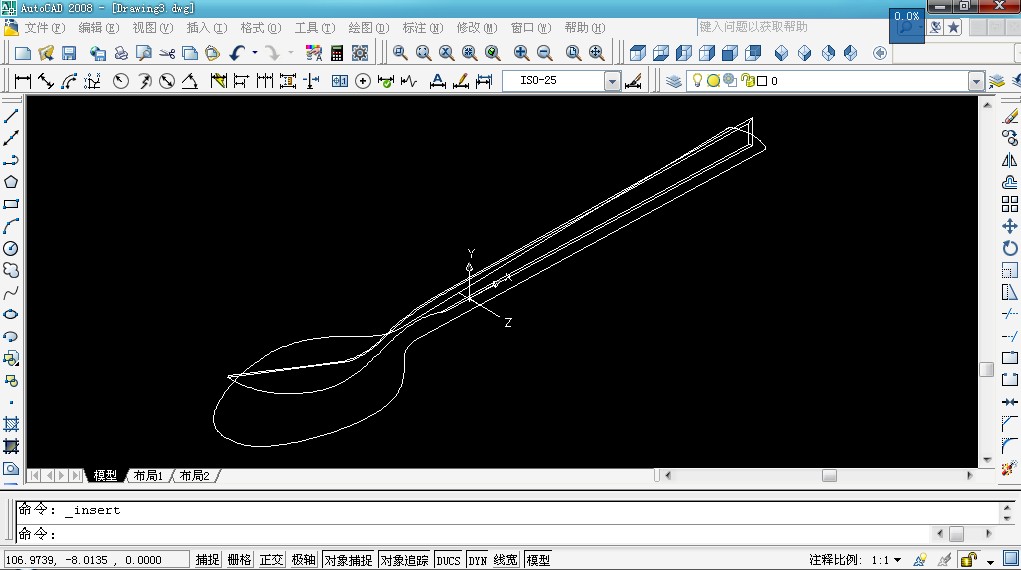Select the Line tool in the draw toolbar
This screenshot has width=1021, height=570.
point(11,116)
